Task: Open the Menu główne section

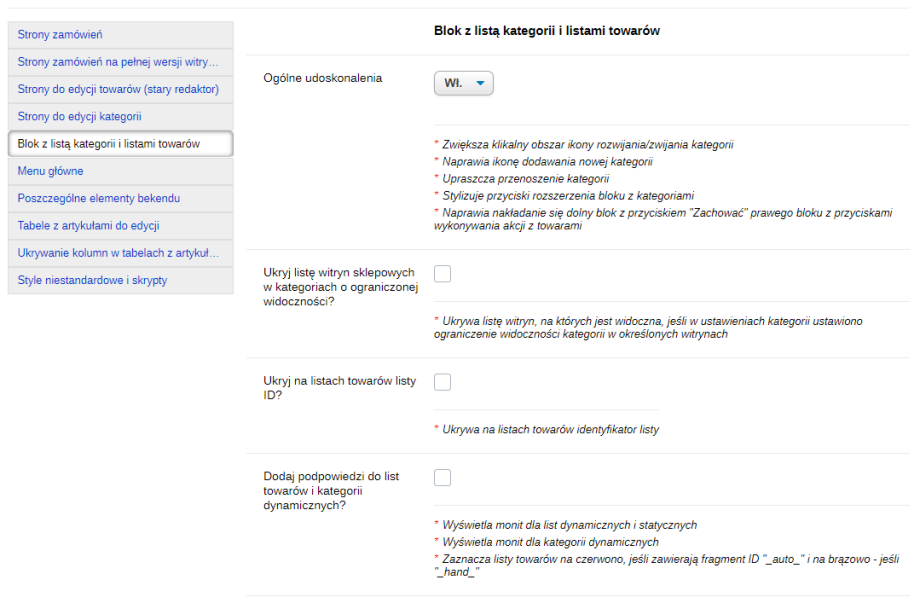Action: tap(50, 171)
